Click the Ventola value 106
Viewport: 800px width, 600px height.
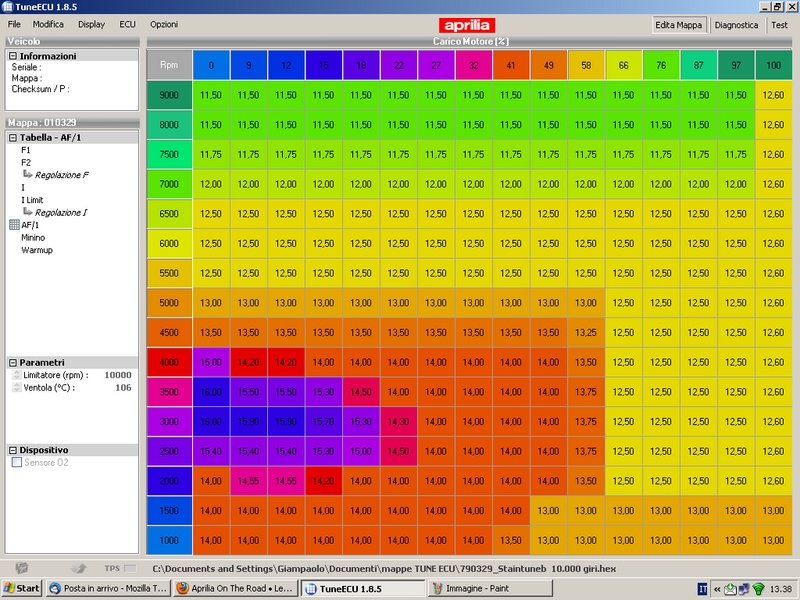[x=123, y=387]
